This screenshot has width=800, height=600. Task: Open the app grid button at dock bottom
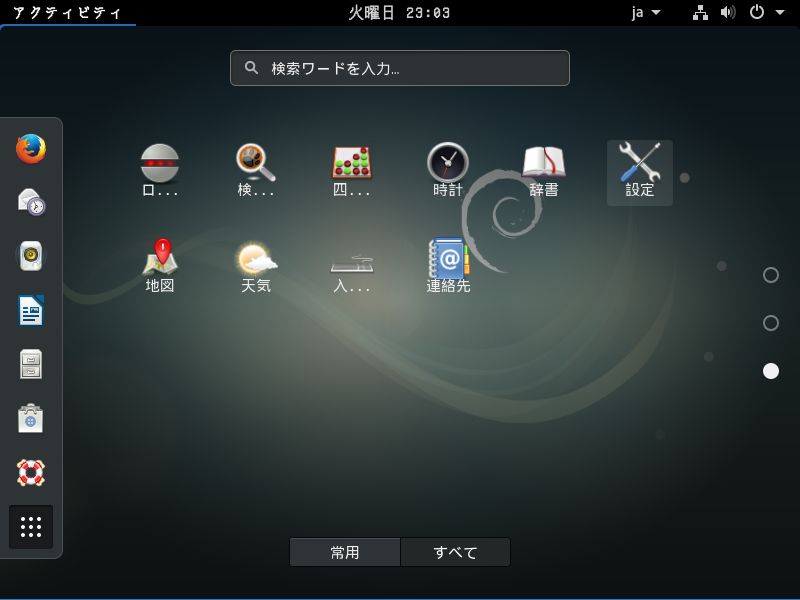[x=30, y=527]
